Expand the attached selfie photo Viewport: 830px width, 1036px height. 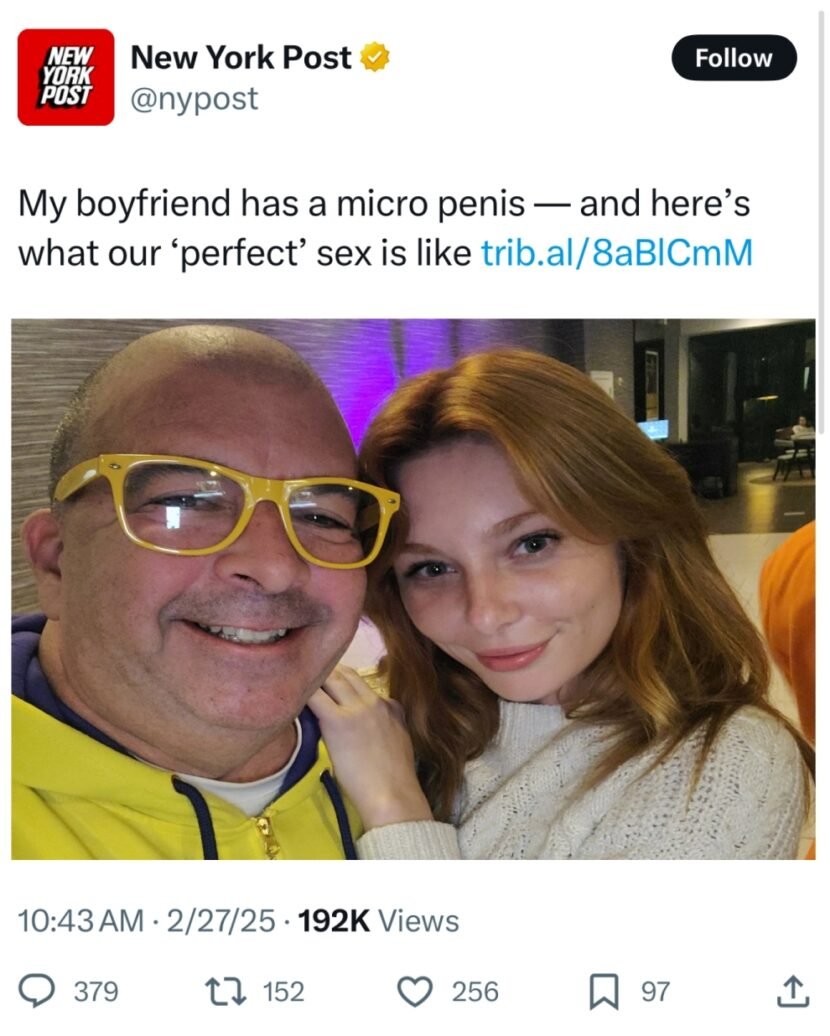pos(413,589)
